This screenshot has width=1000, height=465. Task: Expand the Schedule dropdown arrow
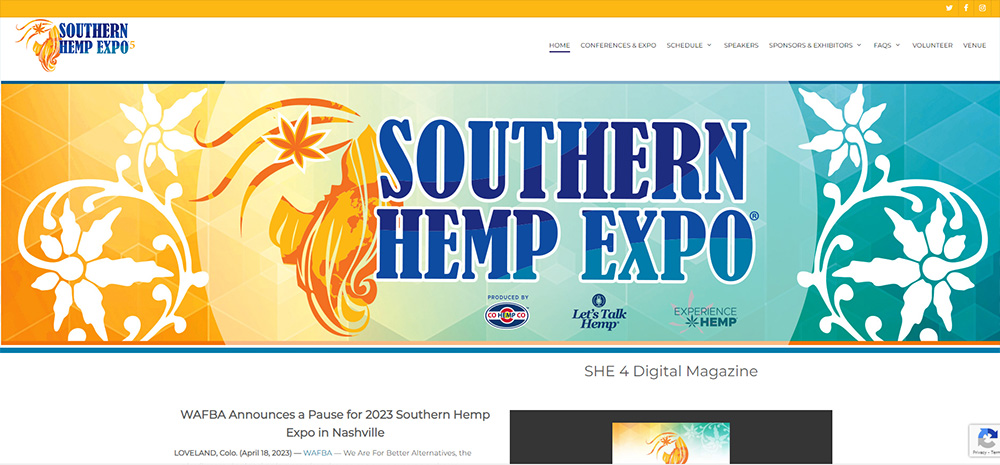point(709,45)
